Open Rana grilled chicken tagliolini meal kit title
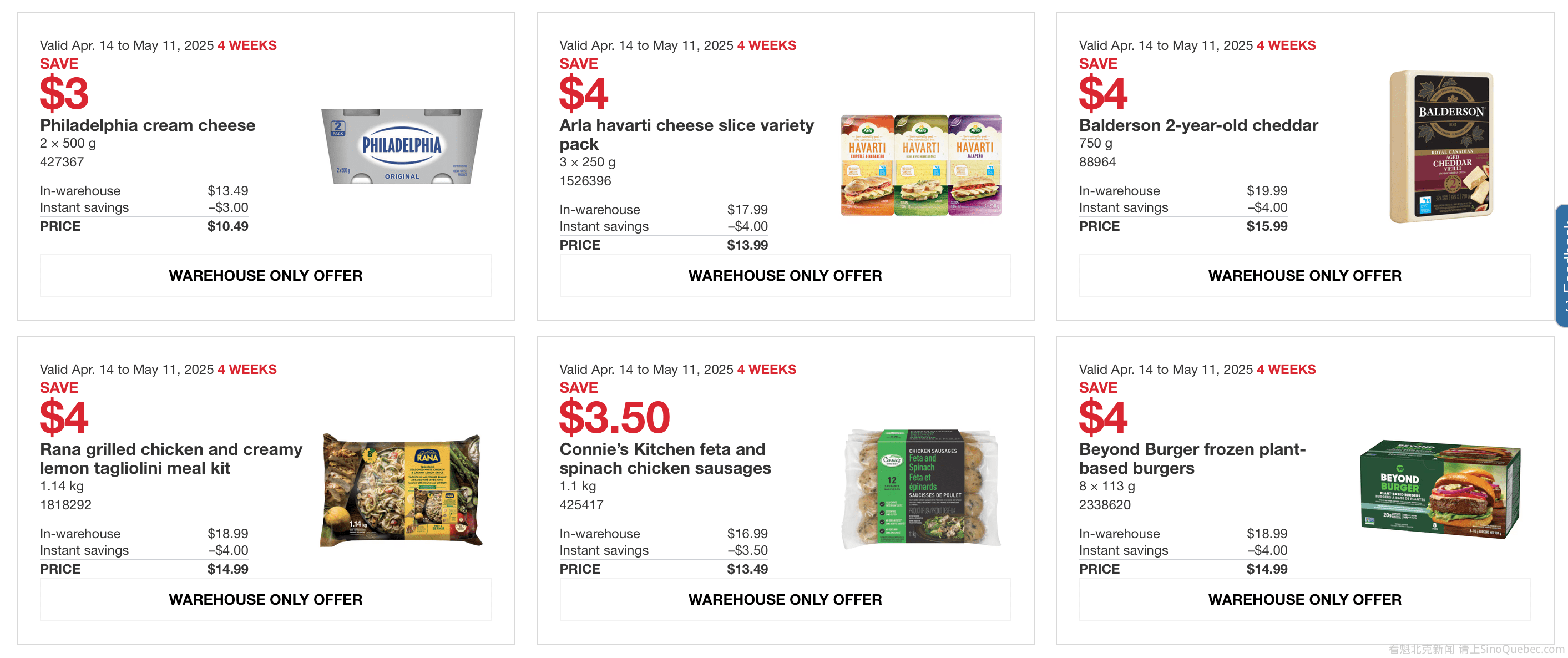 pyautogui.click(x=171, y=458)
